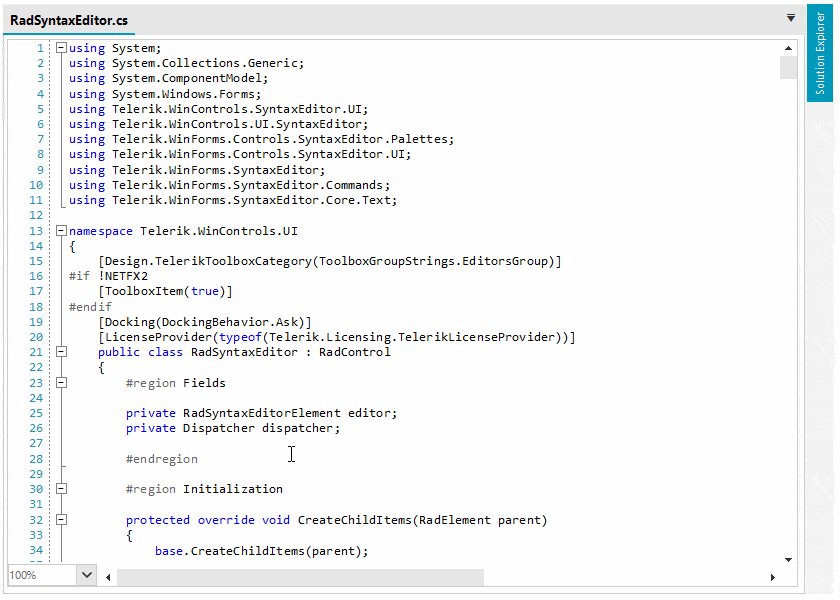Click on 'using System.ComponentModel;' text
Screen dimensions: 840x600
pyautogui.click(x=168, y=78)
